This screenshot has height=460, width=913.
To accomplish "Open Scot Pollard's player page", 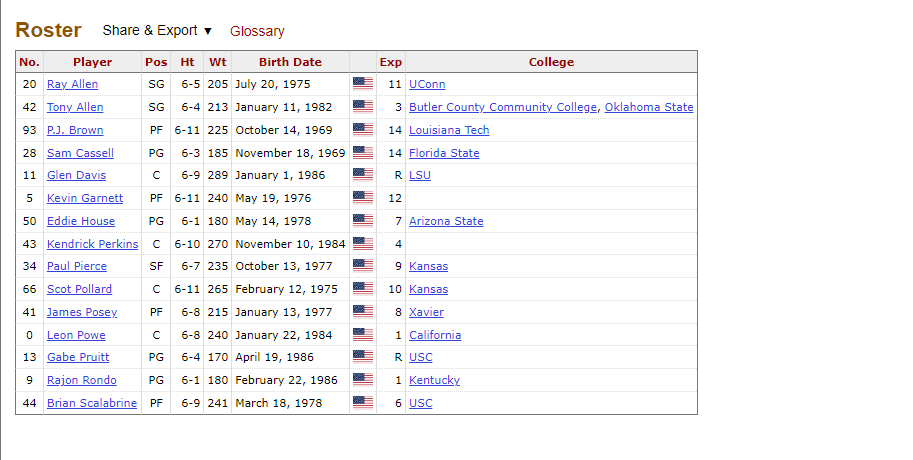I will pyautogui.click(x=79, y=289).
